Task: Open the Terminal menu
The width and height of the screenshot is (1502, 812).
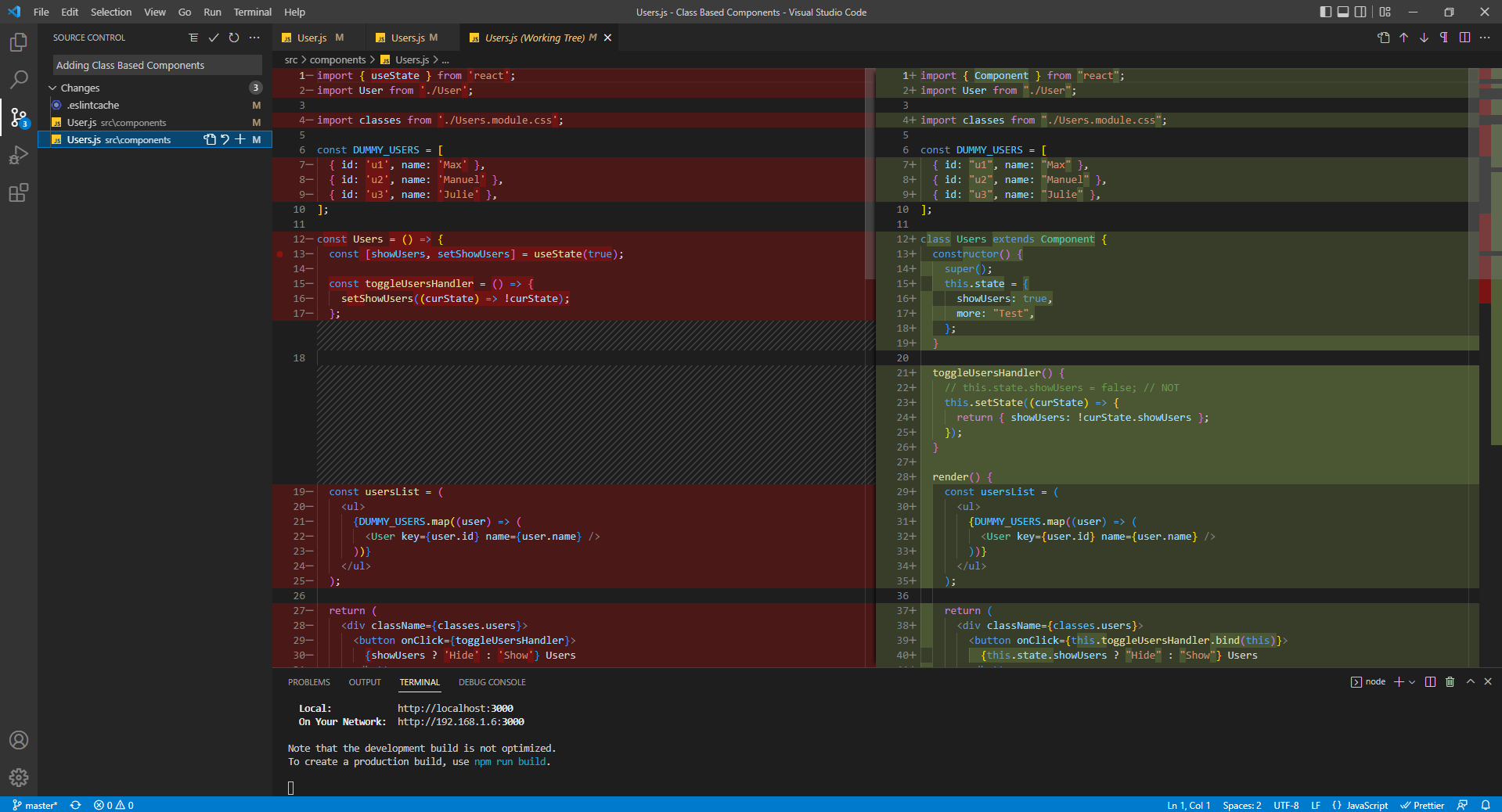Action: [x=252, y=12]
